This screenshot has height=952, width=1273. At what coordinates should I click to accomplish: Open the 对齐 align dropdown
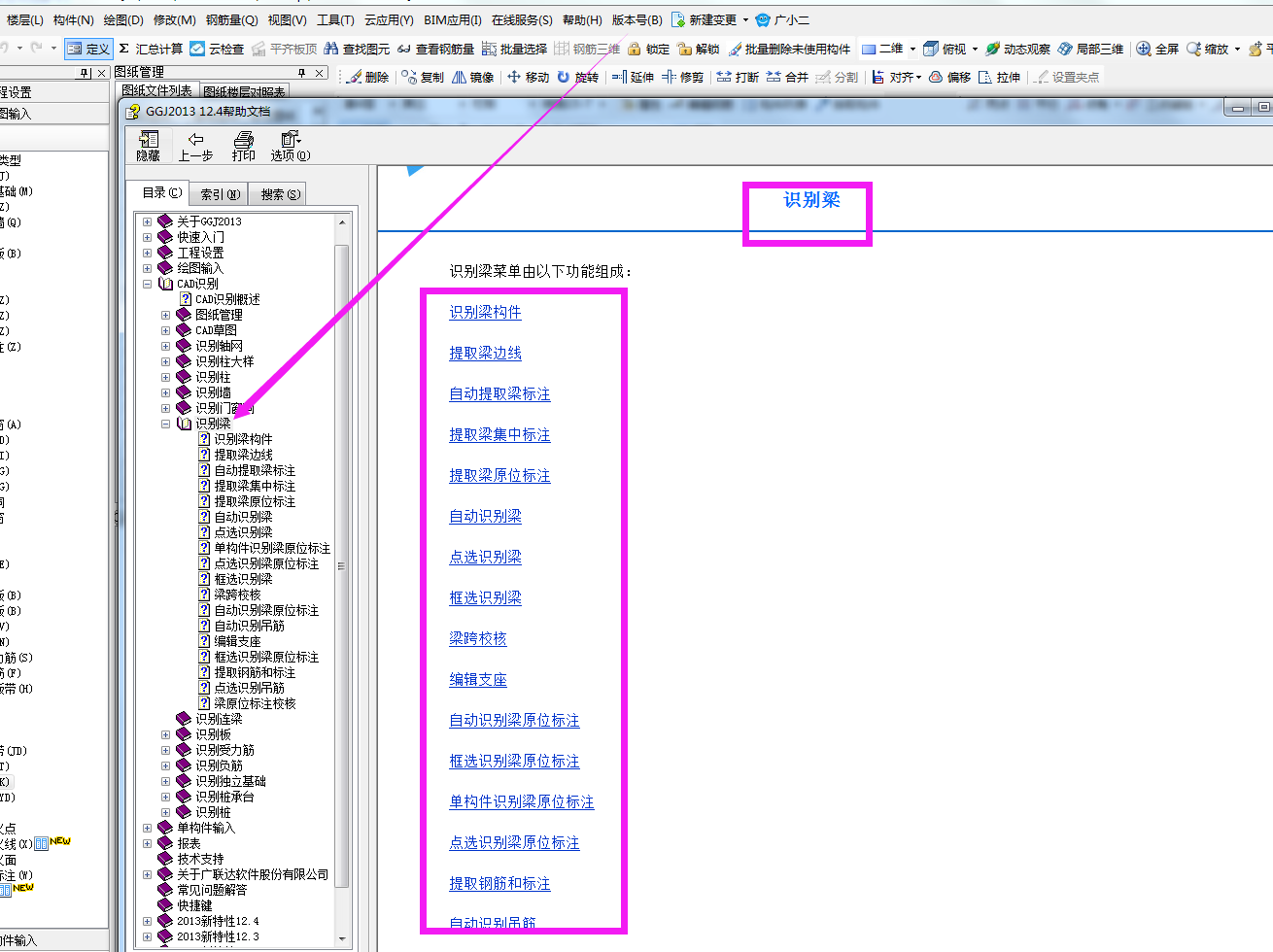(918, 78)
